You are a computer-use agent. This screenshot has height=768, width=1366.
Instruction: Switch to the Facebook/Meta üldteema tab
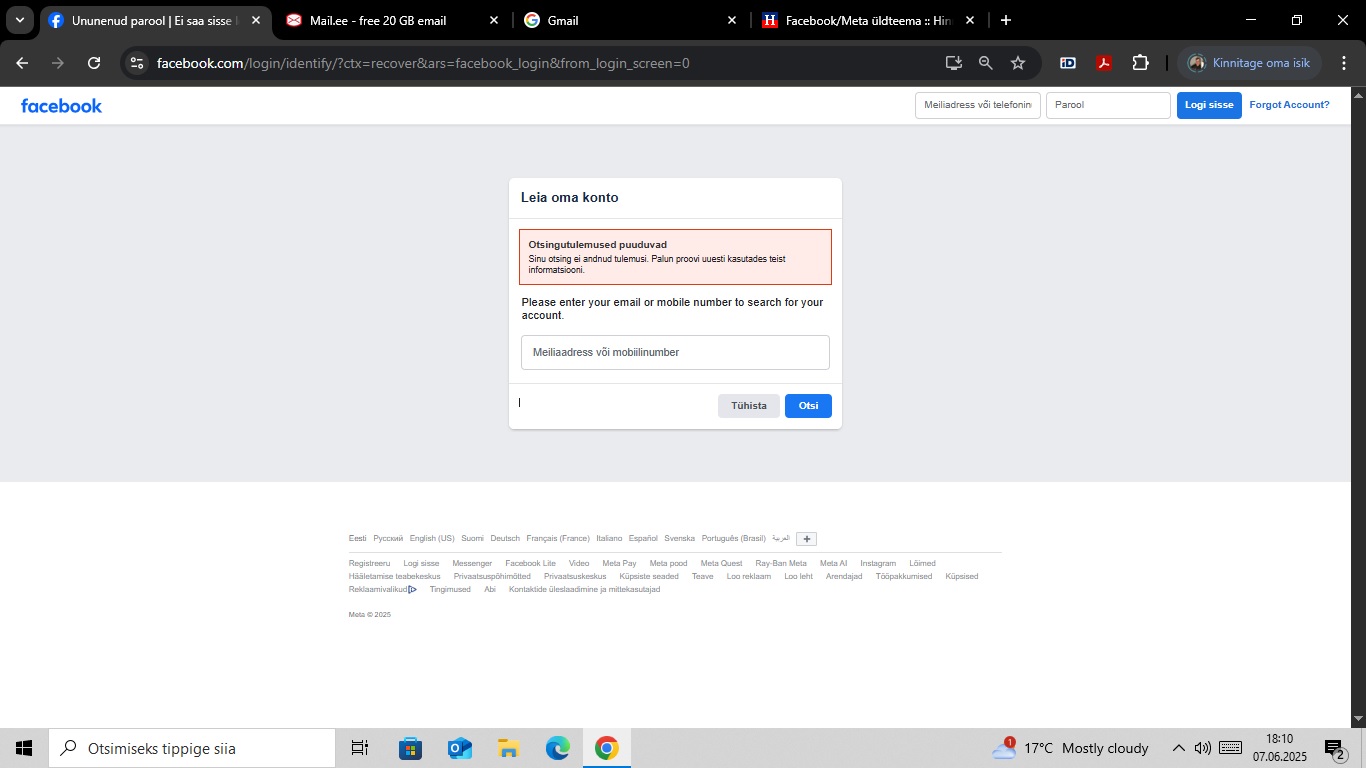tap(868, 20)
